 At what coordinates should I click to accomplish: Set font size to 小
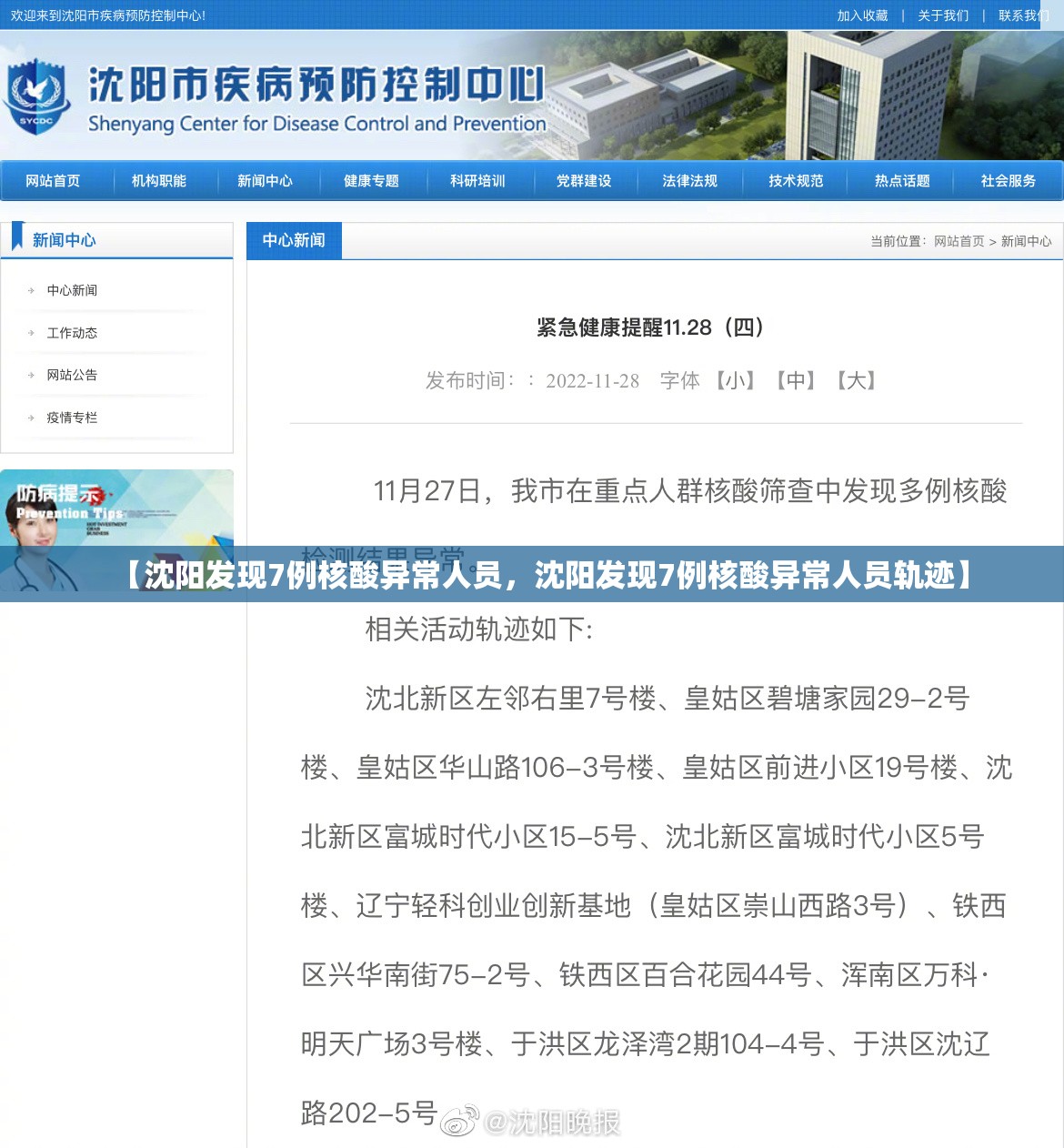point(735,380)
